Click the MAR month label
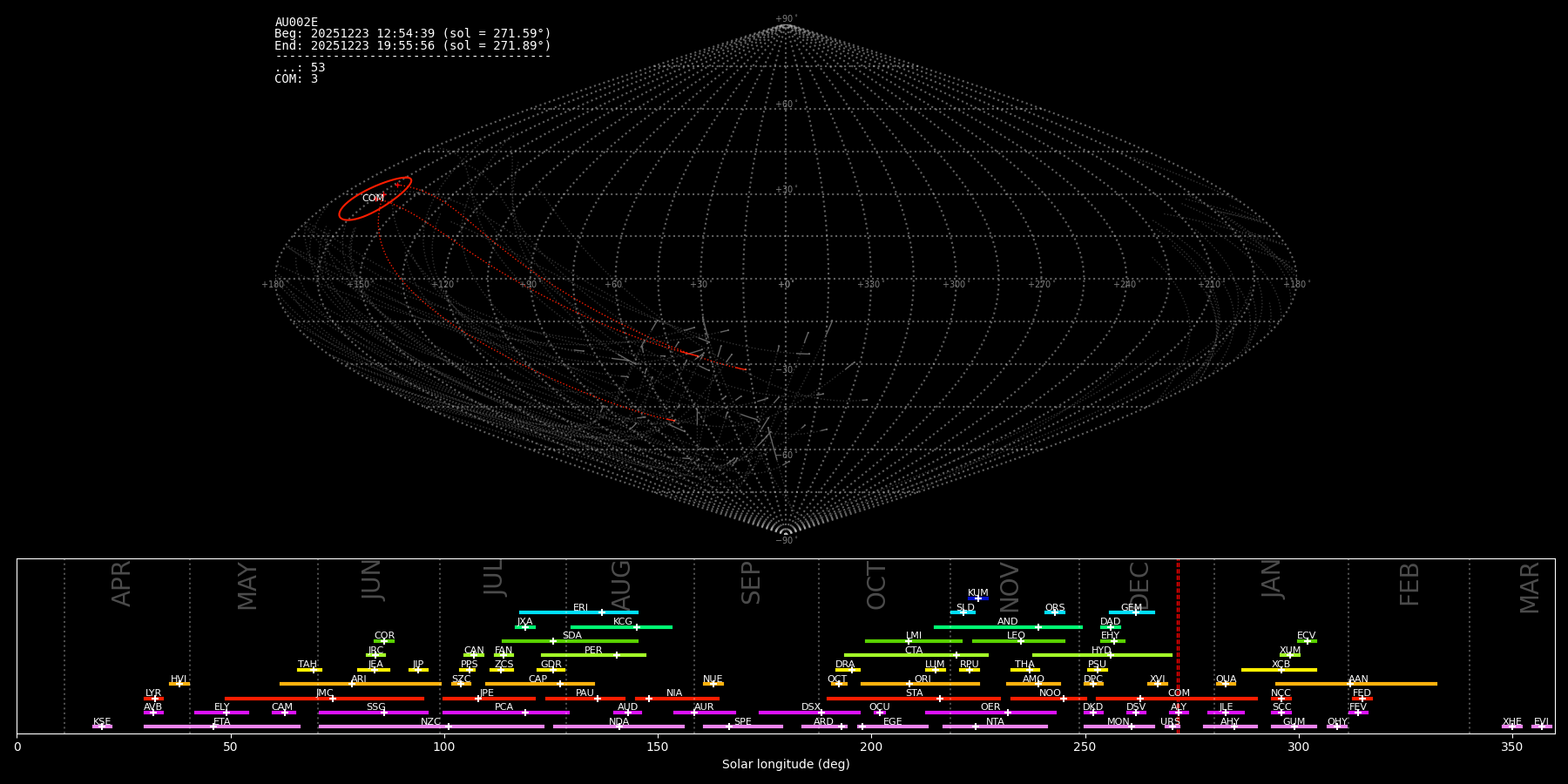This screenshot has width=1568, height=784. 1530,587
